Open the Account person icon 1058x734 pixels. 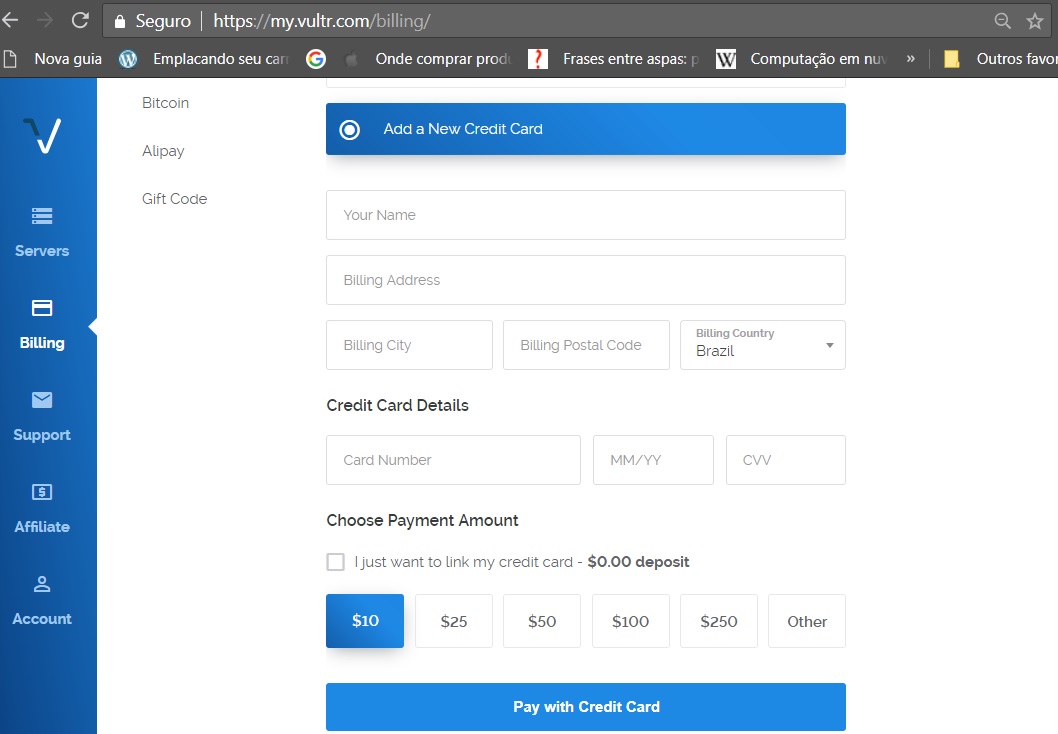pyautogui.click(x=42, y=584)
